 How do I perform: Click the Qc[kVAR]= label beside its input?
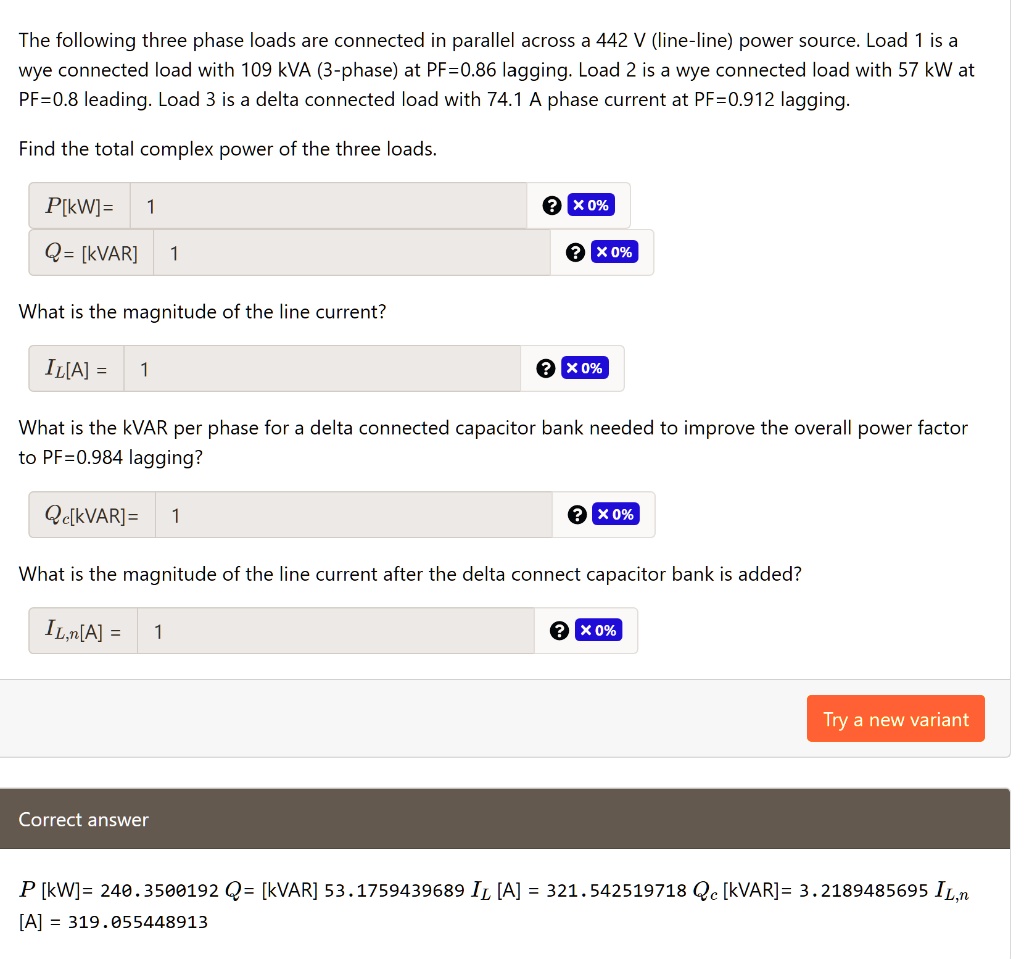click(x=92, y=516)
